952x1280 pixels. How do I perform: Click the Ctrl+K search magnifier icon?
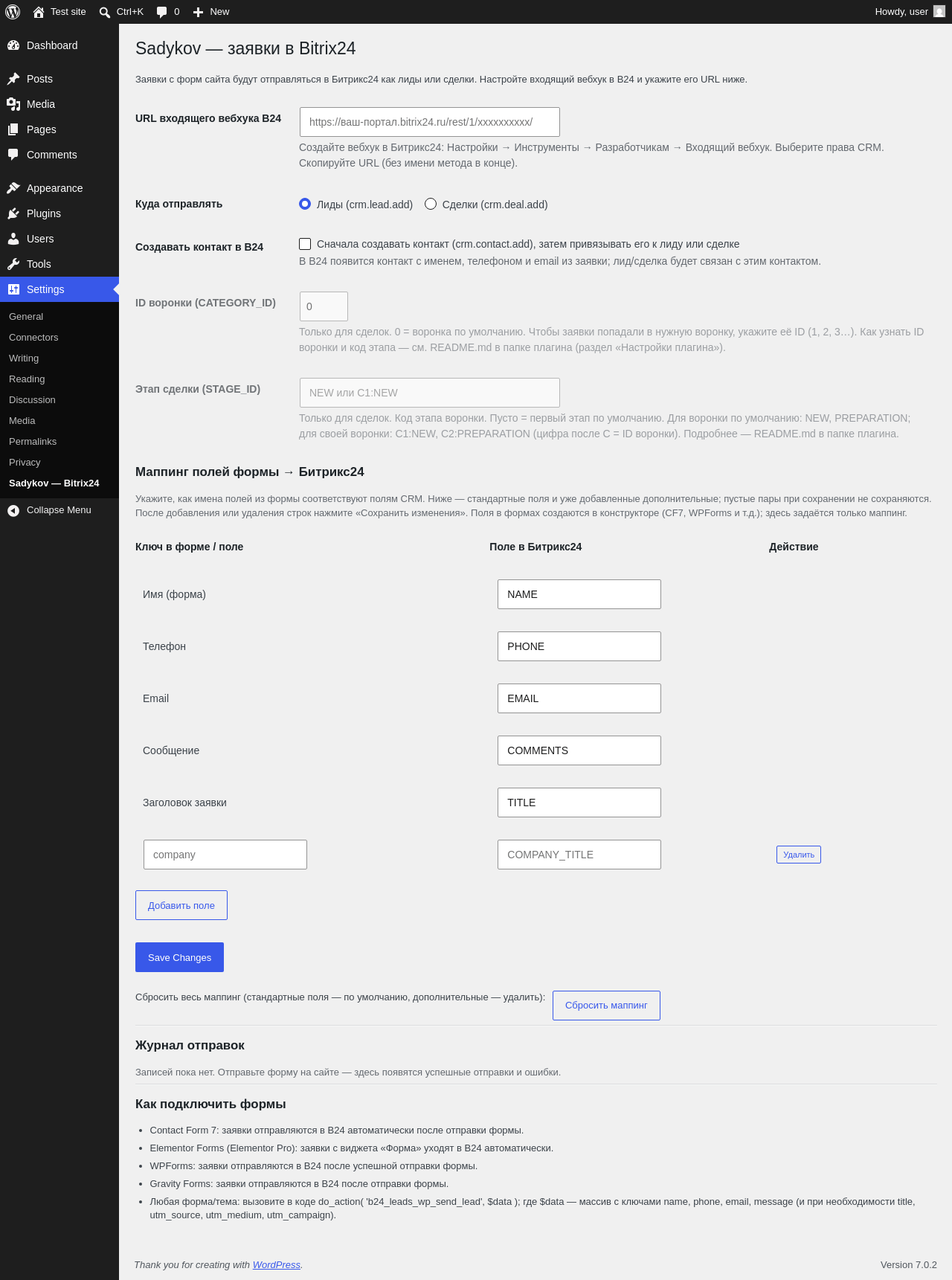coord(105,12)
